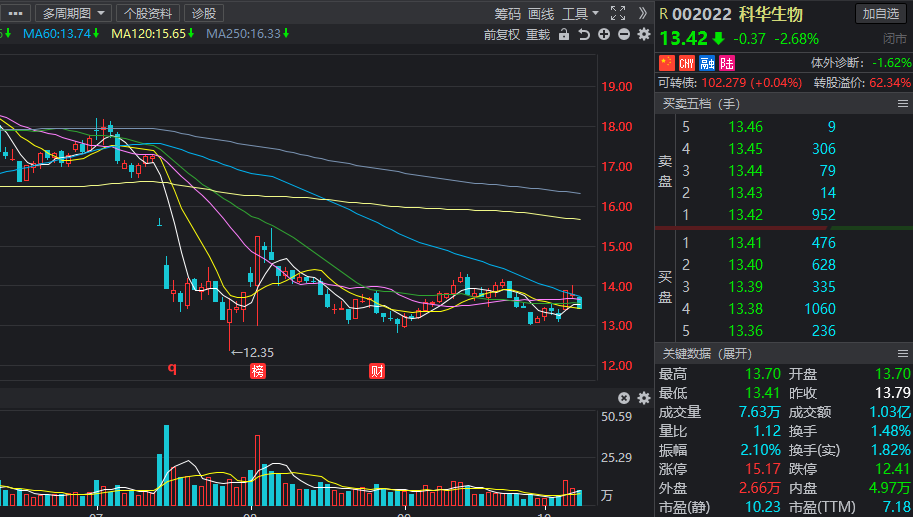This screenshot has height=517, width=913.
Task: Click the 体外诊断 sector link
Action: point(837,62)
